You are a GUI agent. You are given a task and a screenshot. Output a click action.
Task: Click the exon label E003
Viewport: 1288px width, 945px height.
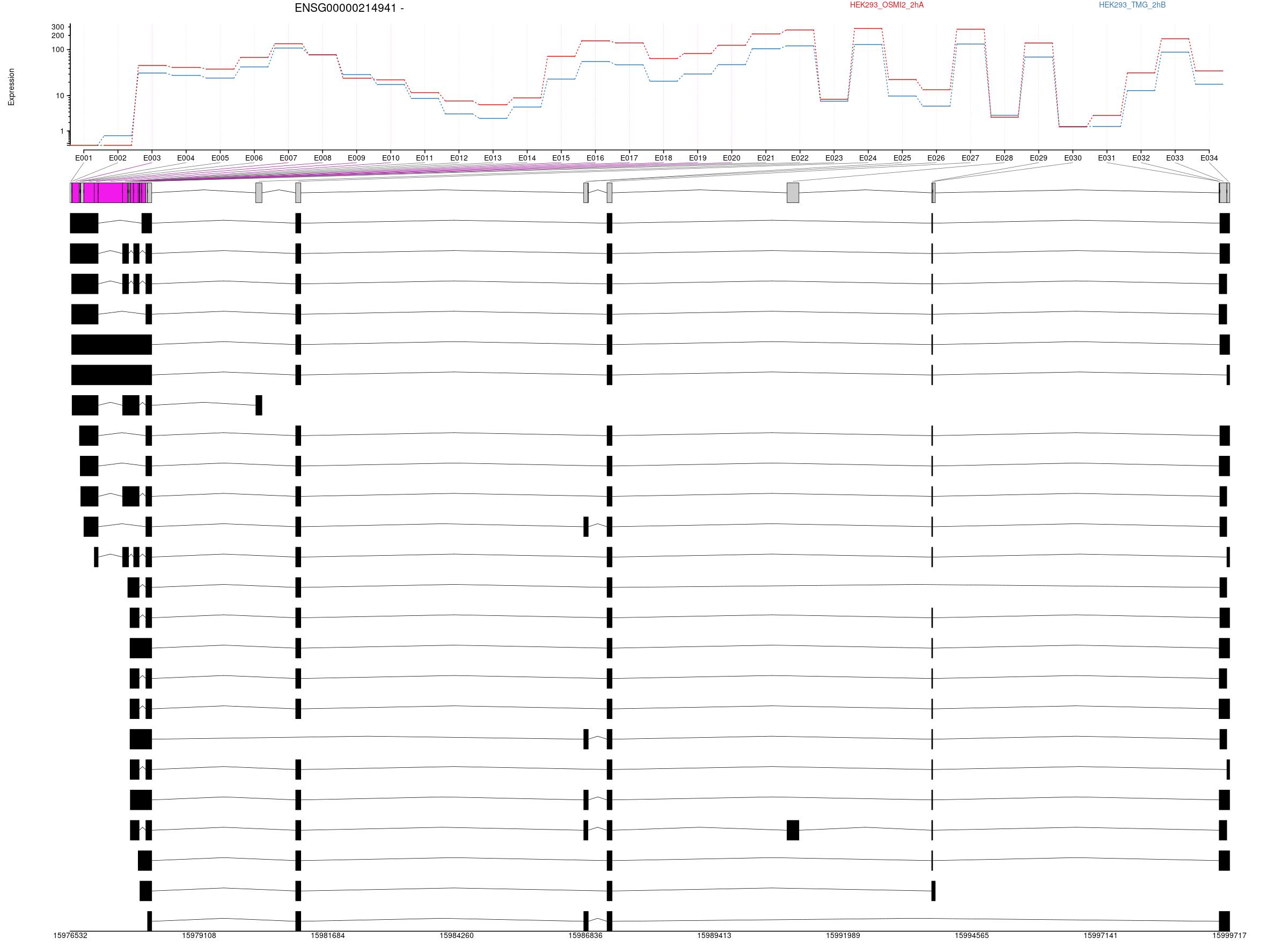point(152,158)
